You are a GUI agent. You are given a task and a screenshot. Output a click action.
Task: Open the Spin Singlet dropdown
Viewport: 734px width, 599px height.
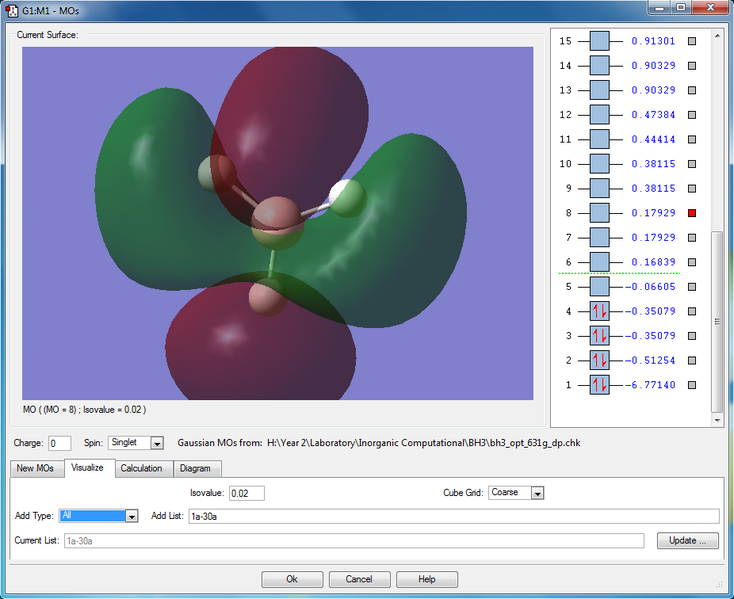click(156, 443)
